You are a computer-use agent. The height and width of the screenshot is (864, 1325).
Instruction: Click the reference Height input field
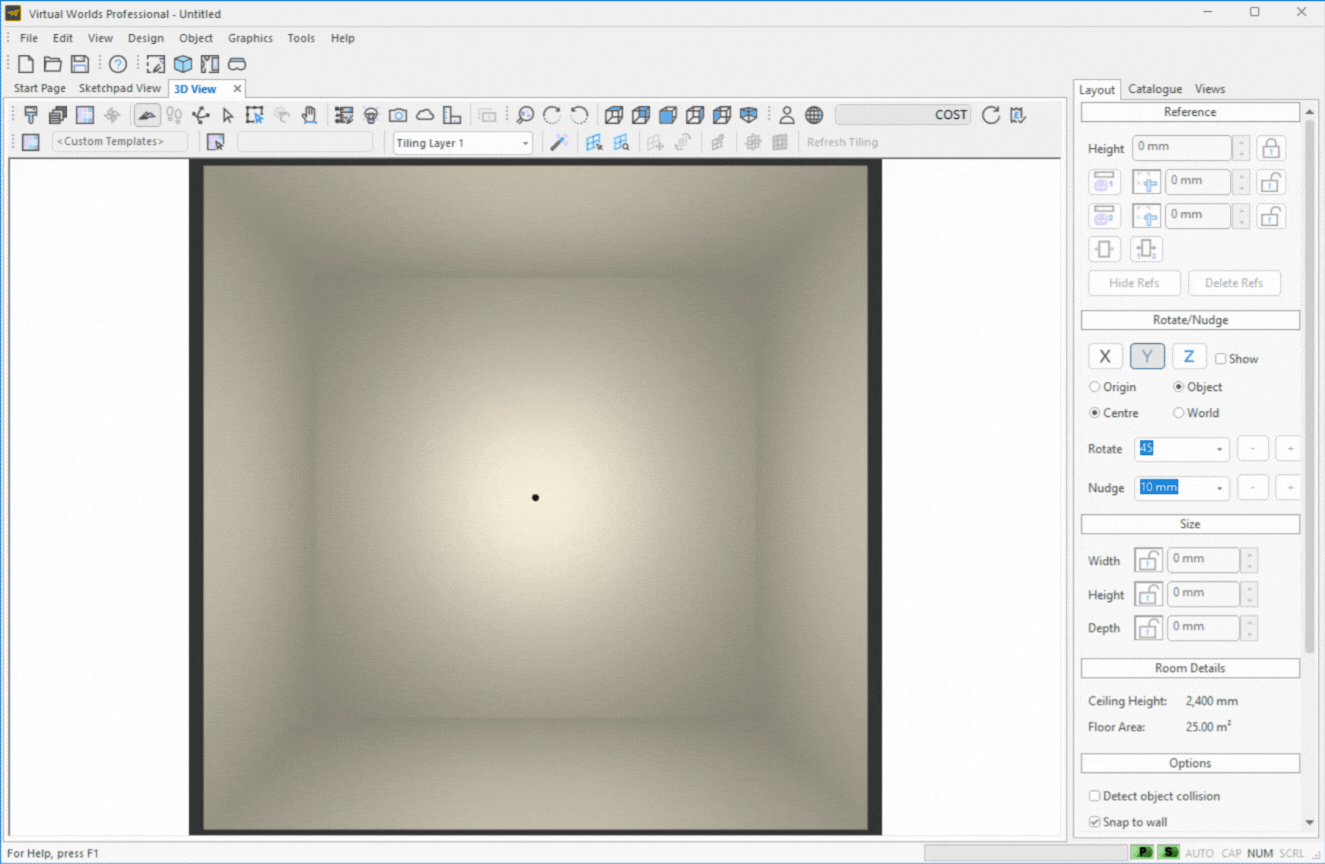[1182, 148]
